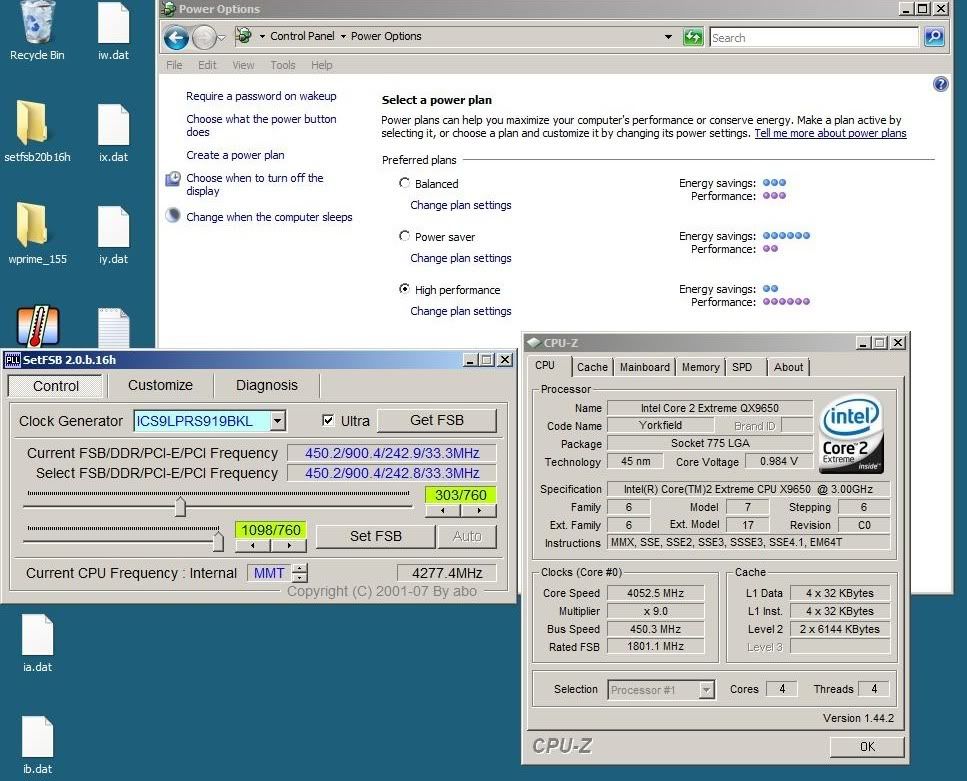Screen dimensions: 967x781
Task: Open the File menu
Action: (x=174, y=65)
